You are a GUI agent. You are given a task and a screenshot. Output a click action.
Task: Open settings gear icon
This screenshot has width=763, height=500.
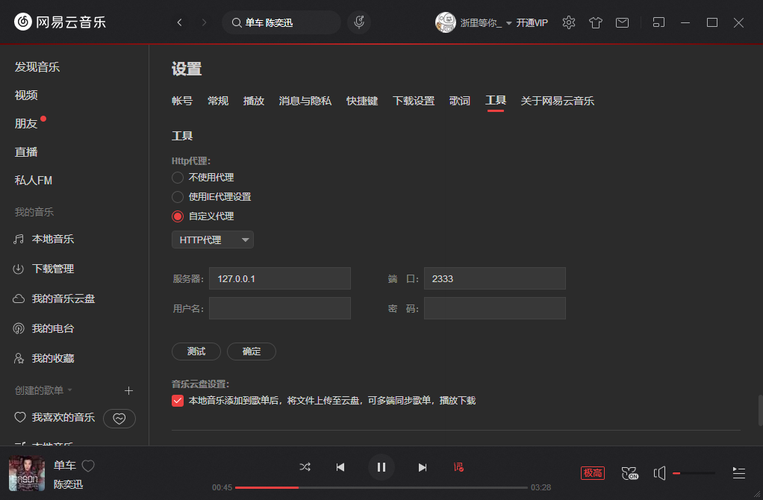[568, 22]
